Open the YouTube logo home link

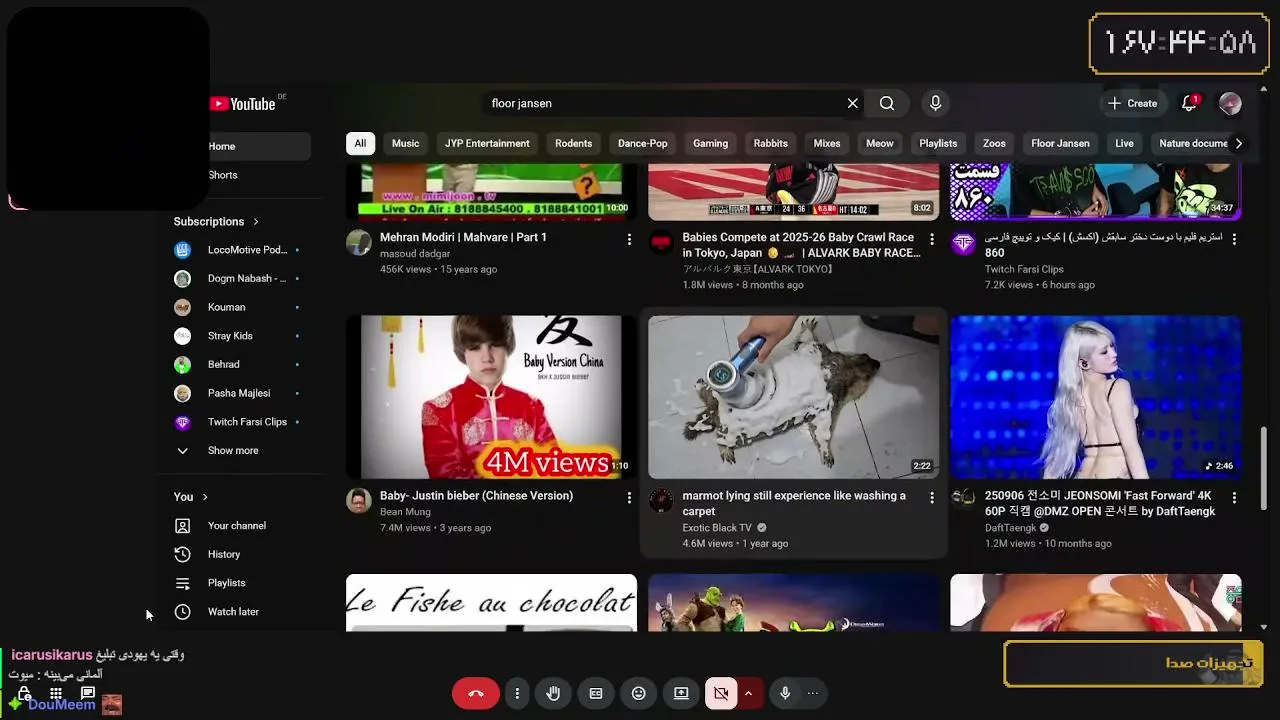(x=242, y=104)
